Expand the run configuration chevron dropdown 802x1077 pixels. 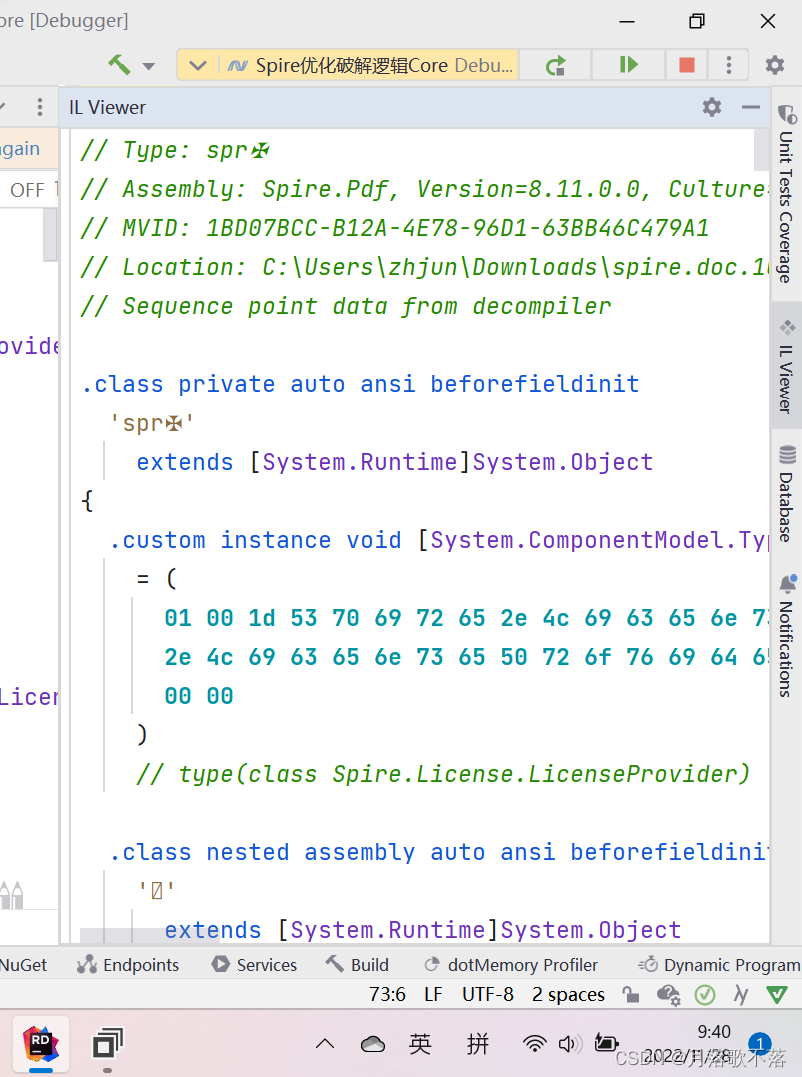tap(198, 66)
